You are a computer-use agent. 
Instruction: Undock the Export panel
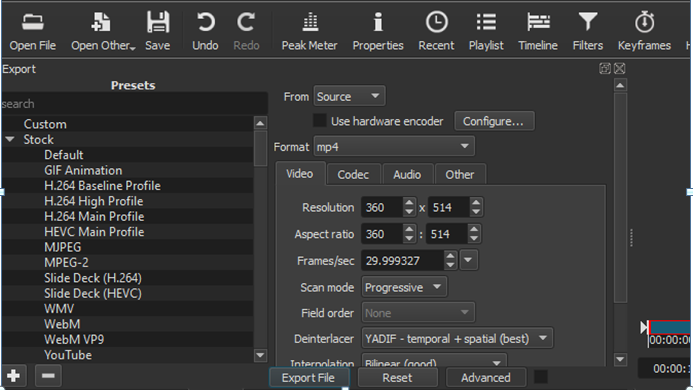(x=605, y=69)
